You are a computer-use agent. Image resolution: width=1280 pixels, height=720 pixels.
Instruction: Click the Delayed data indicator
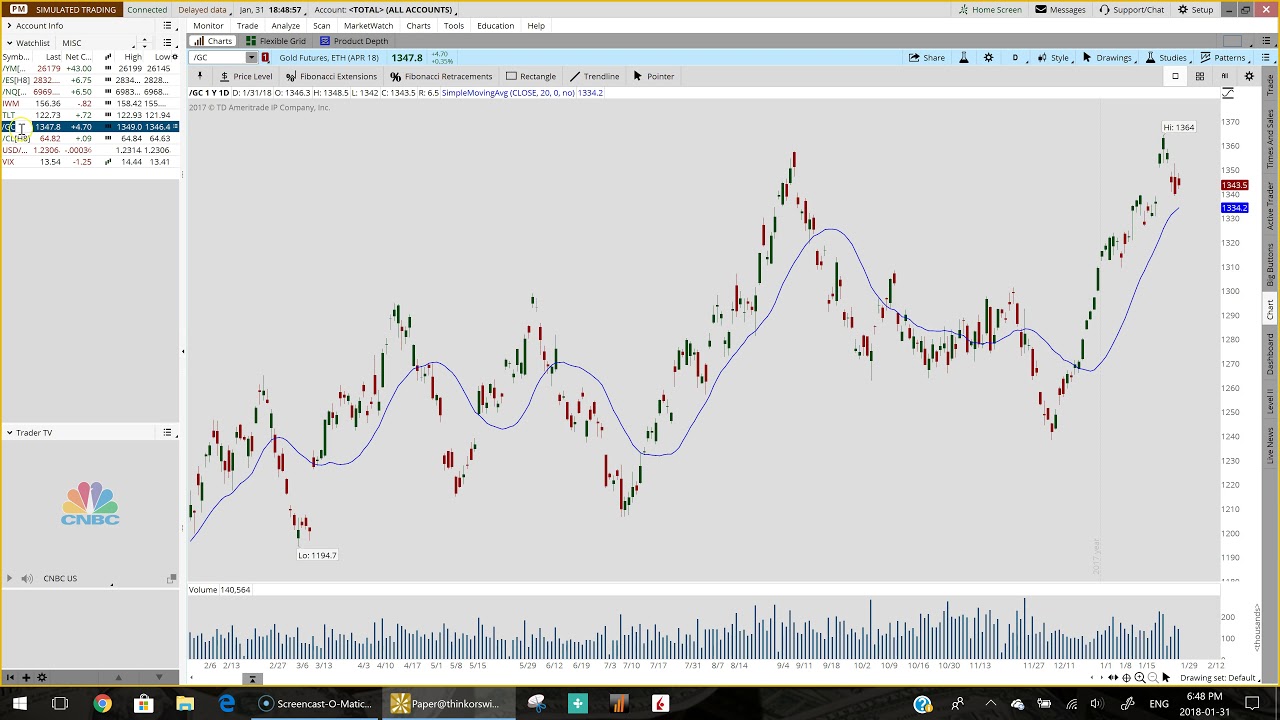point(203,10)
